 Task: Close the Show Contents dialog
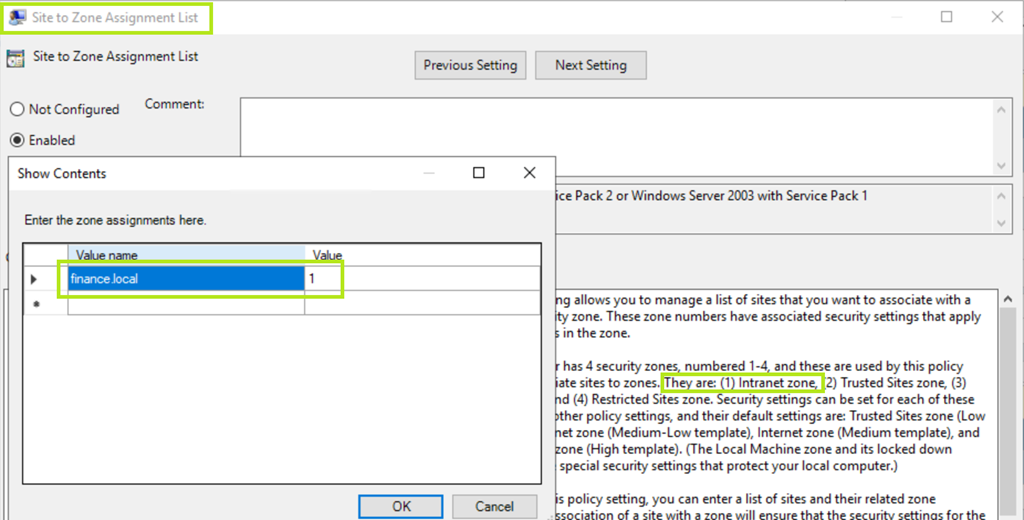point(530,173)
